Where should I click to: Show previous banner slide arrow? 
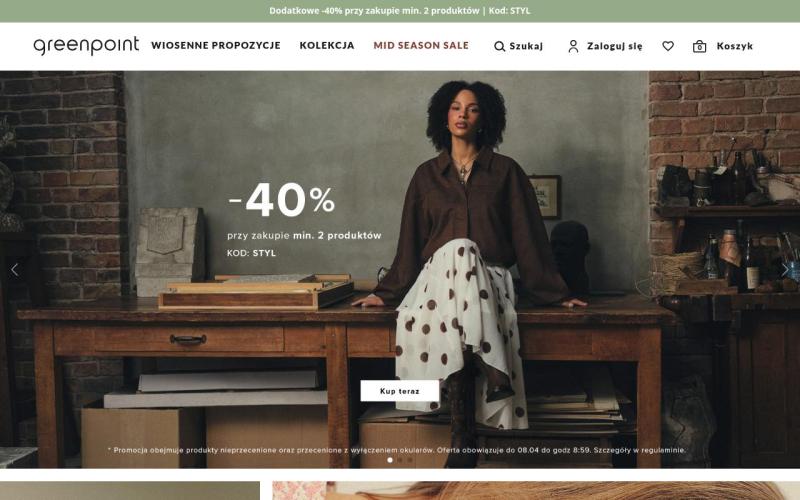coord(15,269)
